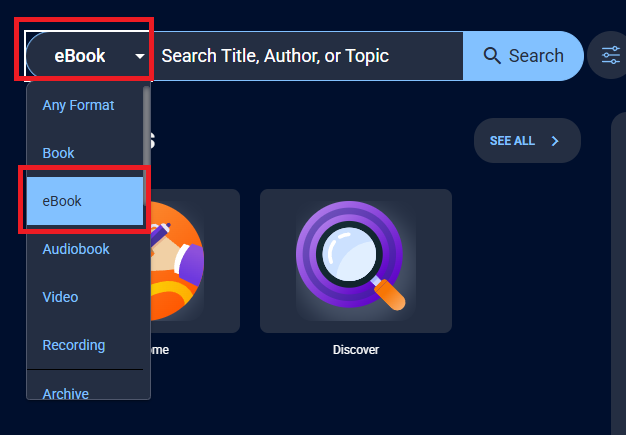Select Recording from the format menu
This screenshot has height=435, width=626.
point(73,345)
